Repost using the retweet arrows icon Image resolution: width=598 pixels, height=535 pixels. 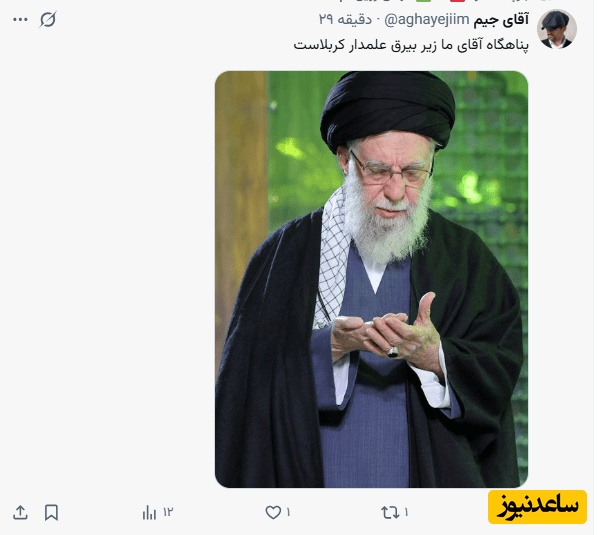coord(390,513)
